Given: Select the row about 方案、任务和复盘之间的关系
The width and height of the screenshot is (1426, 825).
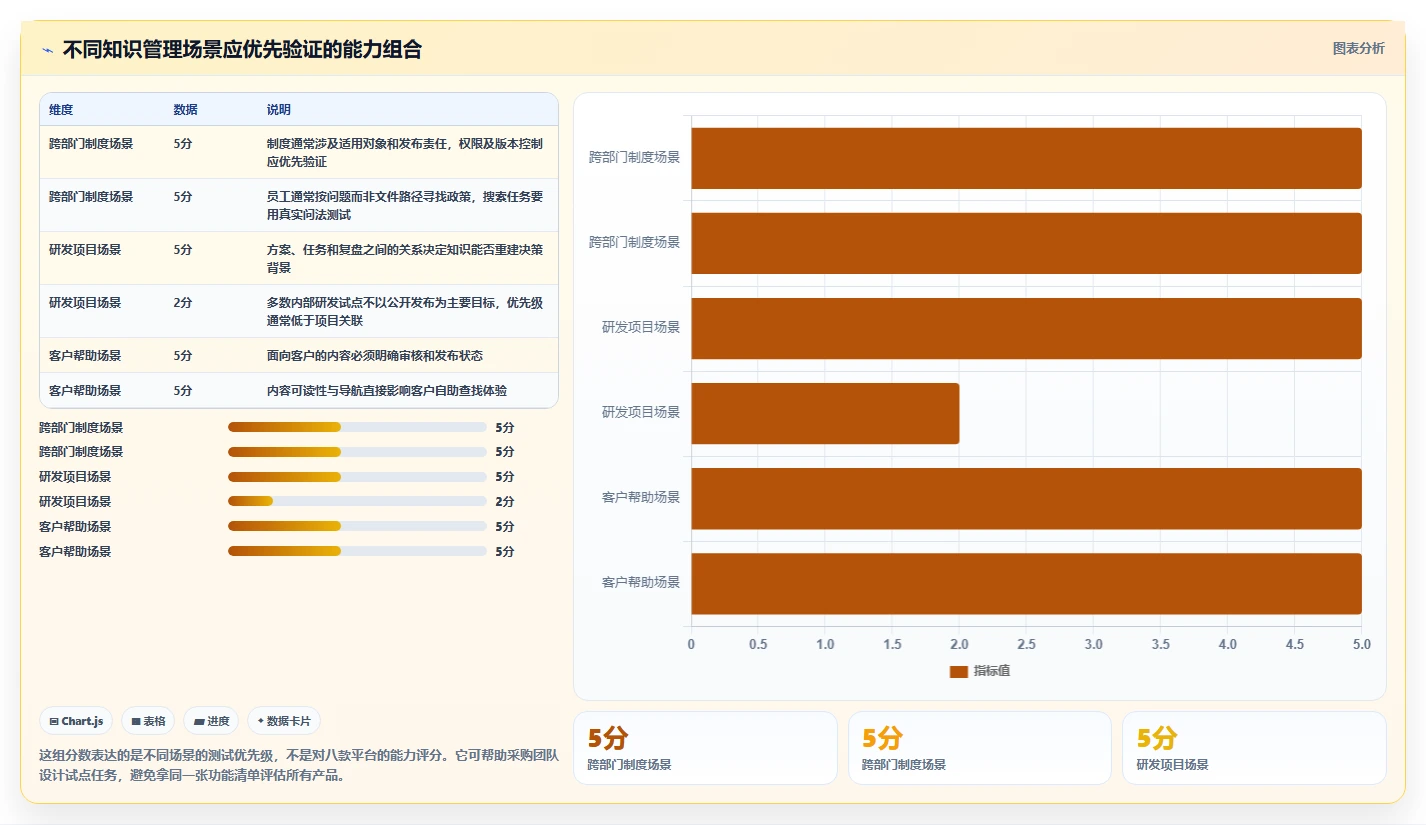Looking at the screenshot, I should coord(299,258).
